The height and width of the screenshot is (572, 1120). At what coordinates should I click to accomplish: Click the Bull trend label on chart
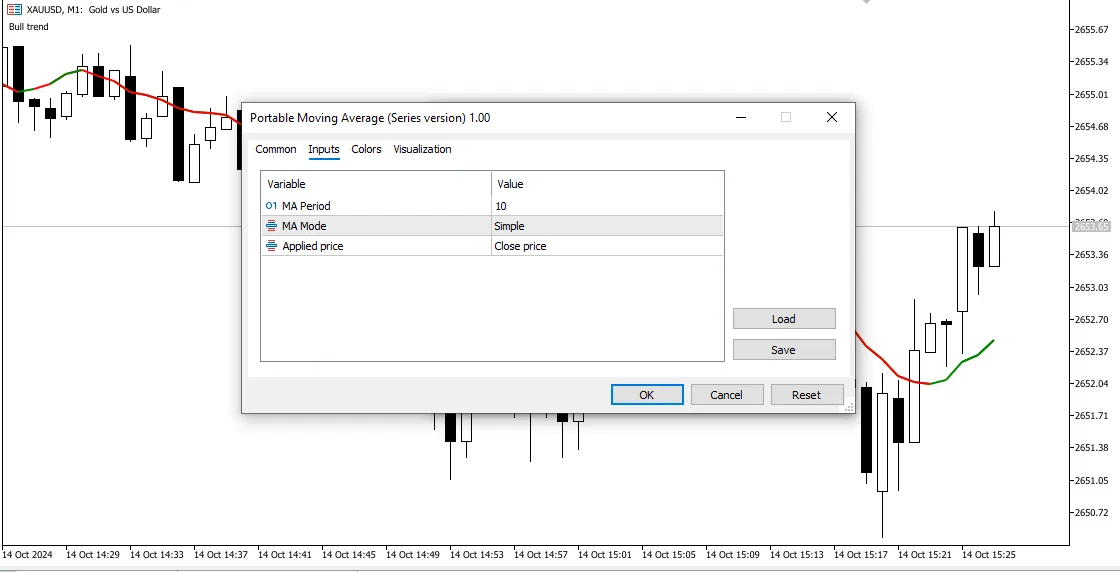(29, 27)
